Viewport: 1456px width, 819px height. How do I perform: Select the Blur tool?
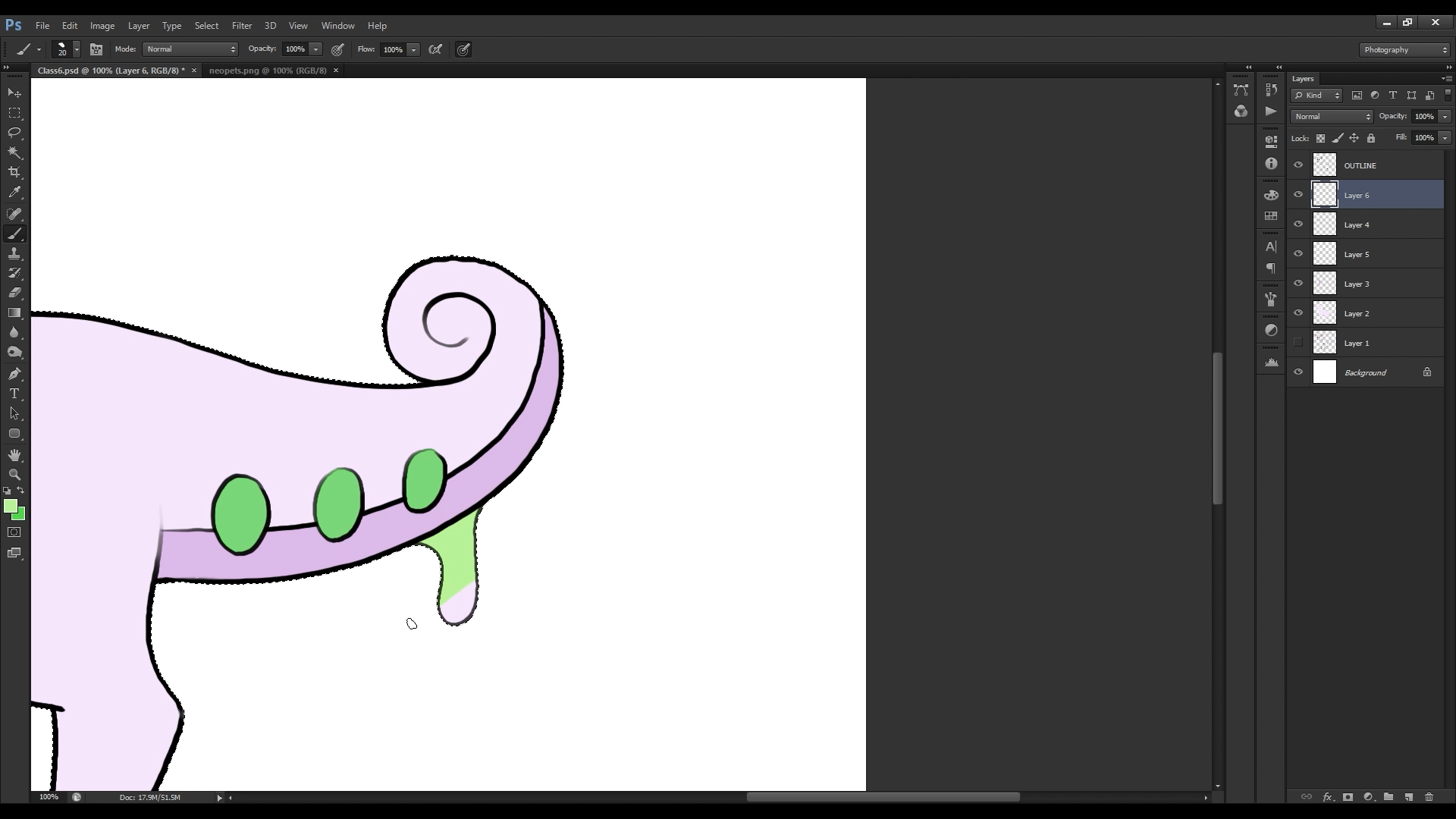coord(14,332)
